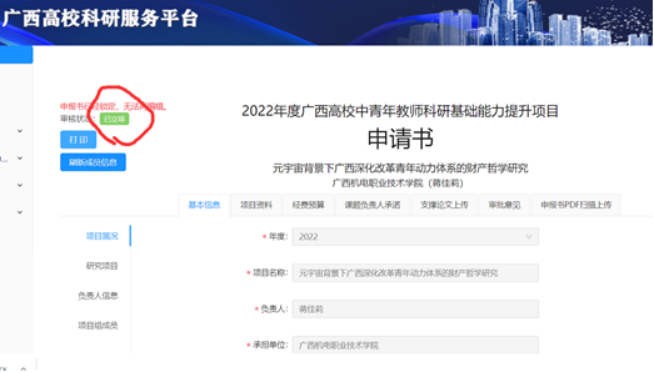Expand the topmost chevron in the left sidebar
The image size is (654, 373).
(20, 131)
